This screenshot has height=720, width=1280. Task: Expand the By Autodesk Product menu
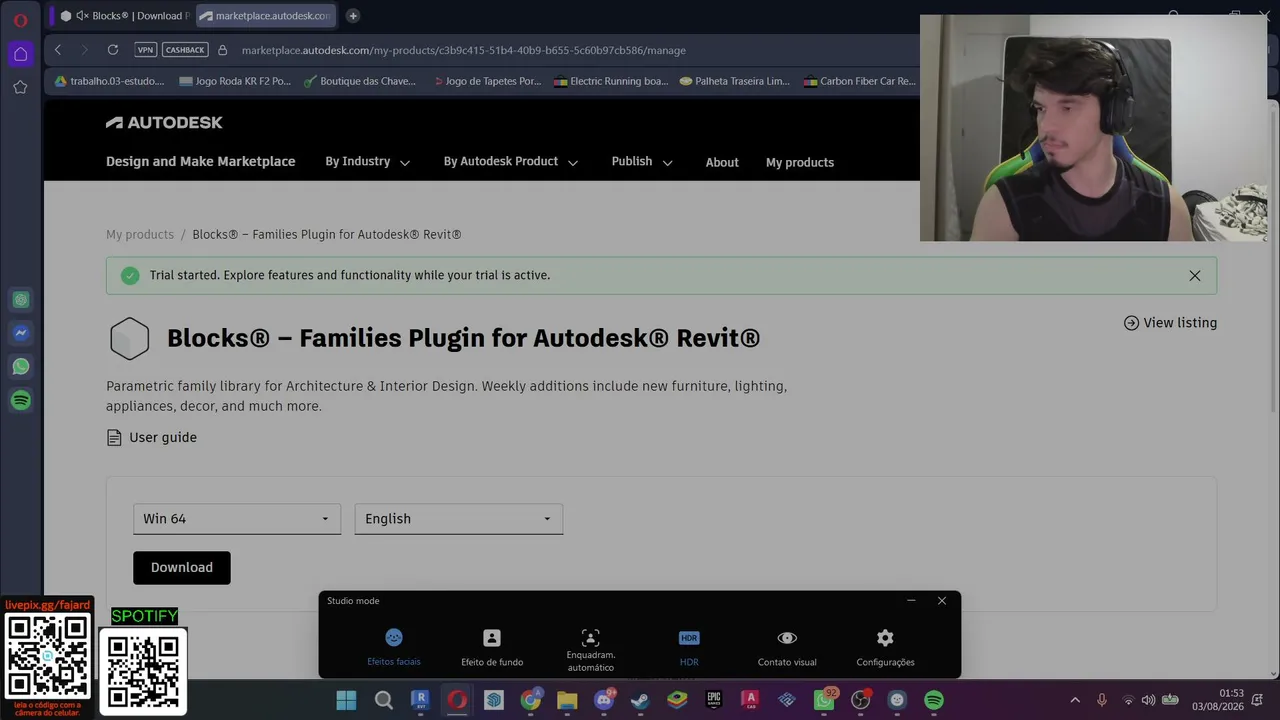coord(511,162)
